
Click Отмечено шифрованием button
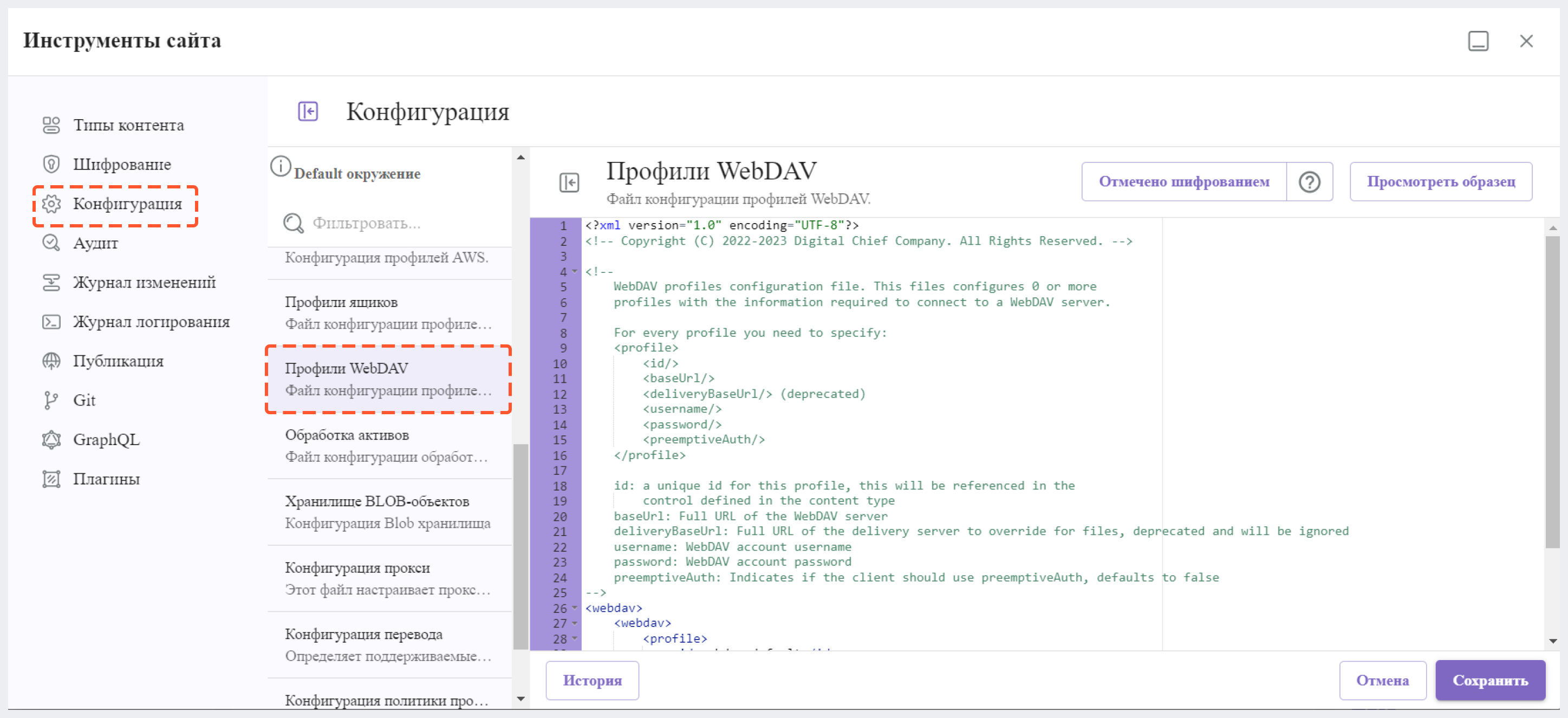[1184, 182]
